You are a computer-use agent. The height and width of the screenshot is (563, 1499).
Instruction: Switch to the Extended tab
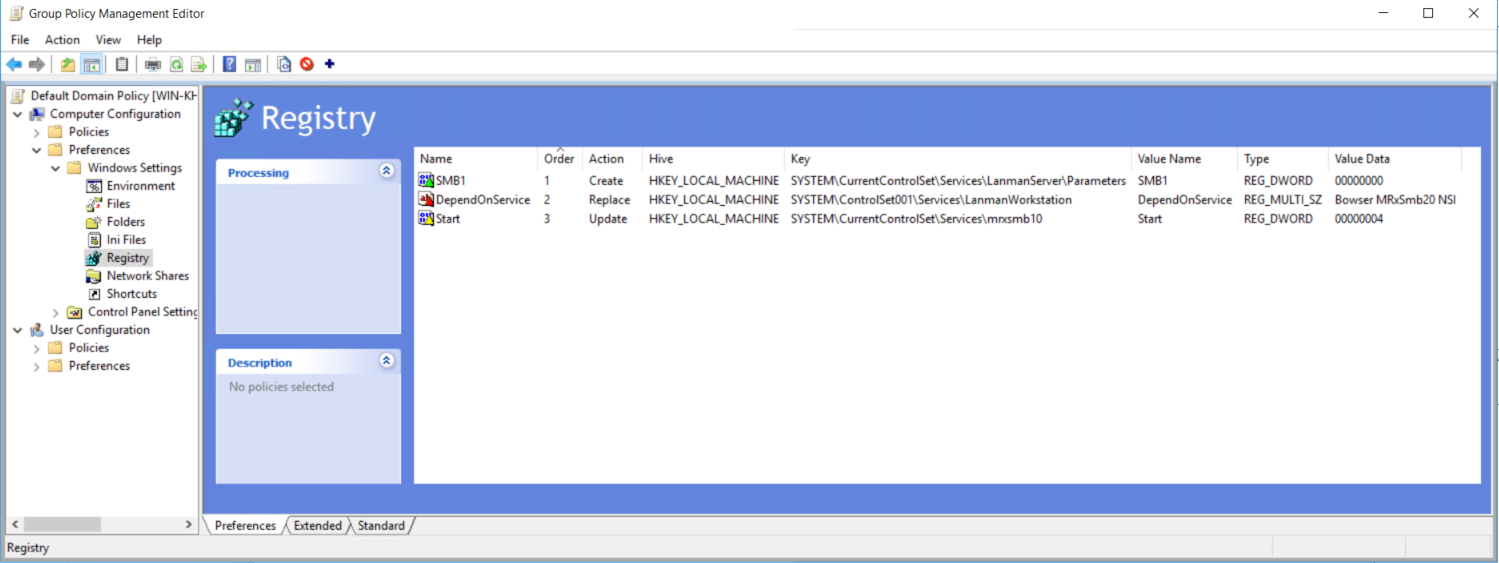[x=318, y=526]
